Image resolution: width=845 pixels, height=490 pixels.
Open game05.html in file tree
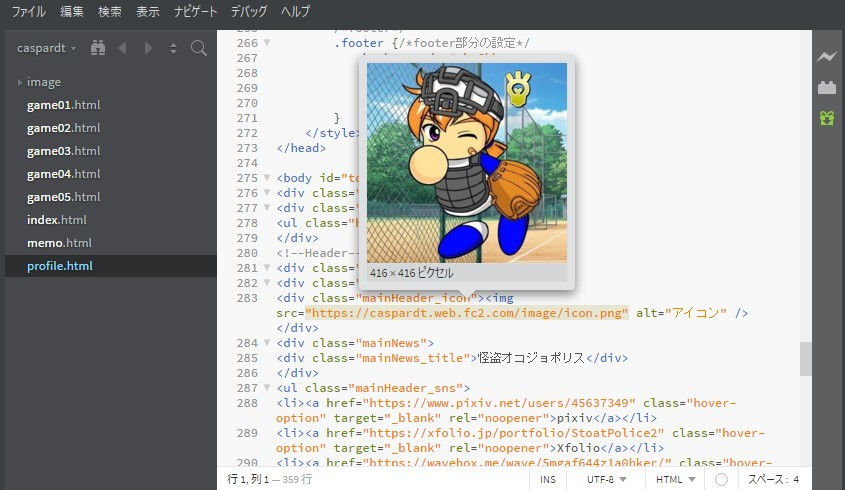click(64, 197)
